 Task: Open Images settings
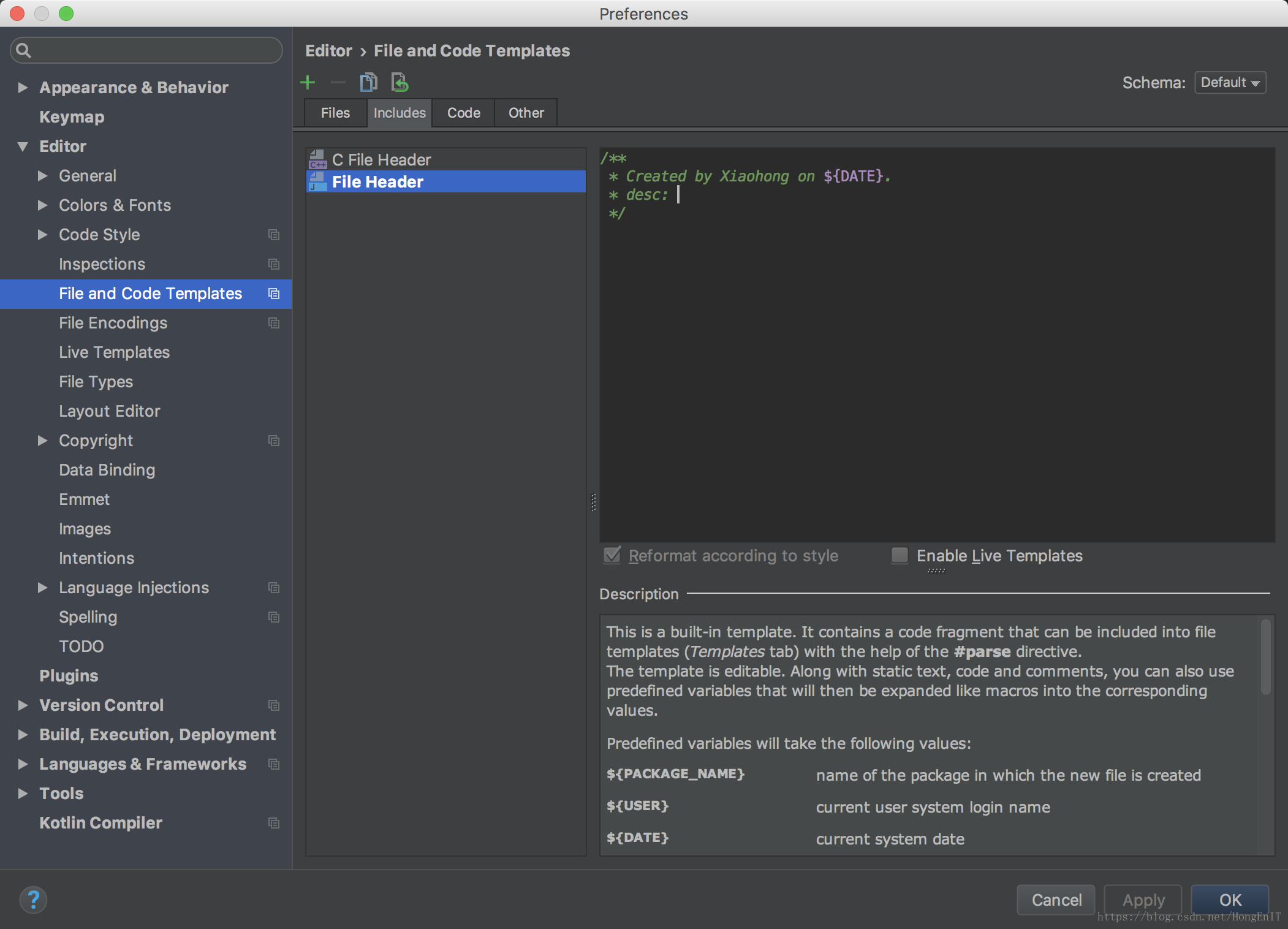(x=85, y=529)
